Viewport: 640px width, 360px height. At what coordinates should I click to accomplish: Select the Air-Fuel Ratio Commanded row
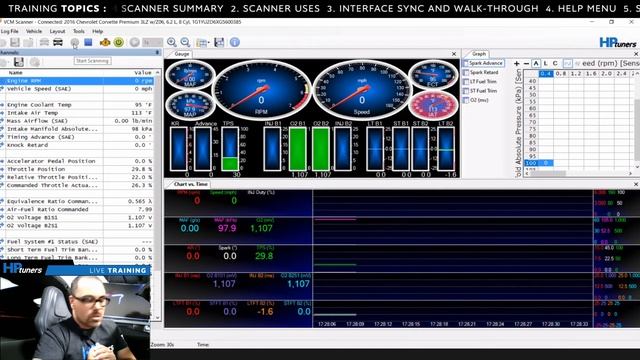click(x=77, y=209)
